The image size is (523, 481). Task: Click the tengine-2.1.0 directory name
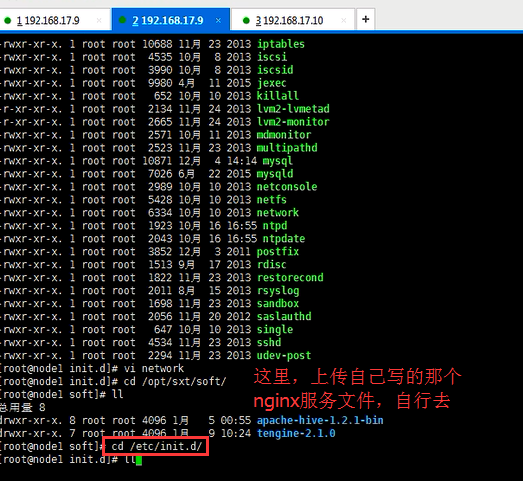coord(296,433)
